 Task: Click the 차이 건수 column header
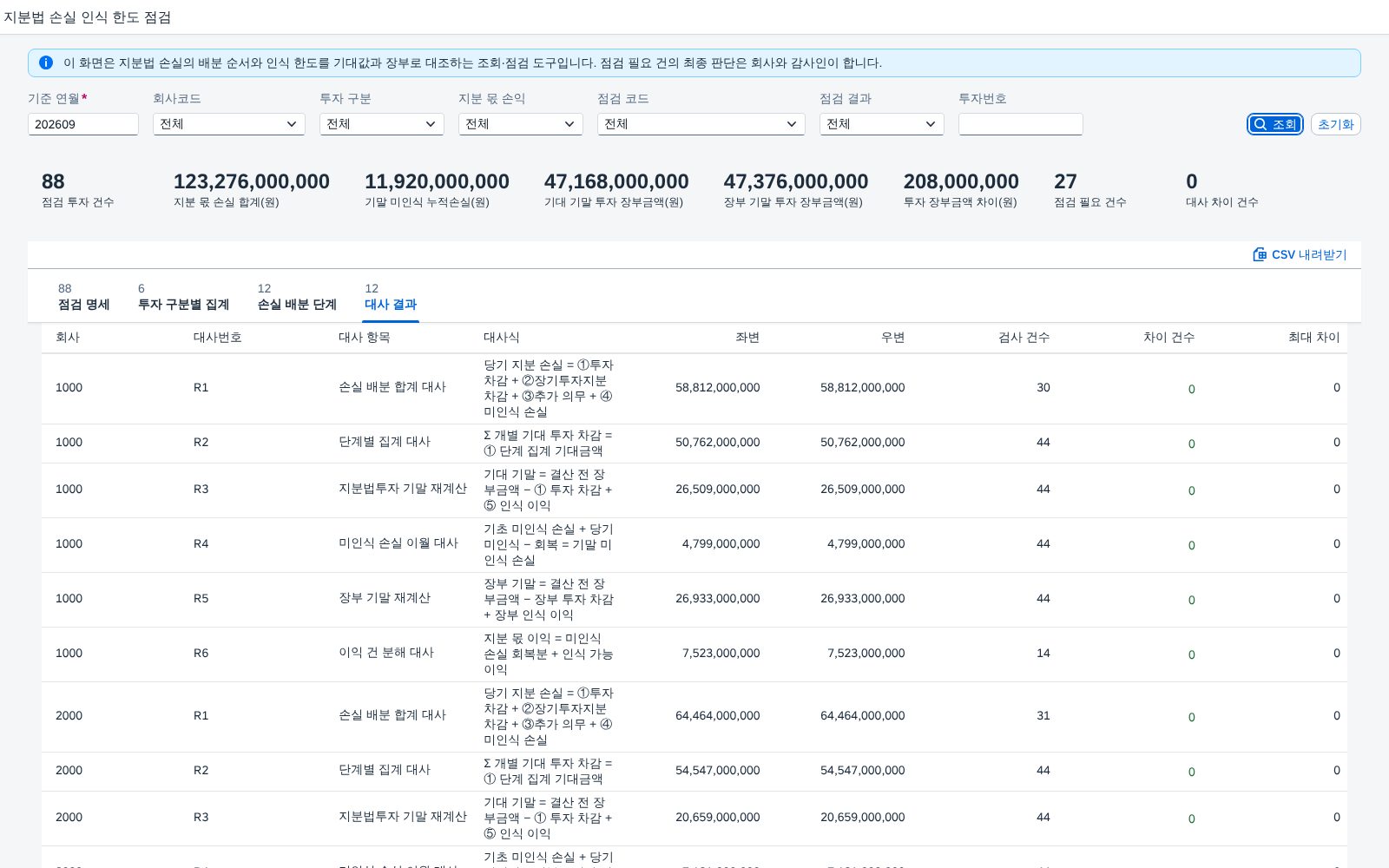coord(1168,337)
